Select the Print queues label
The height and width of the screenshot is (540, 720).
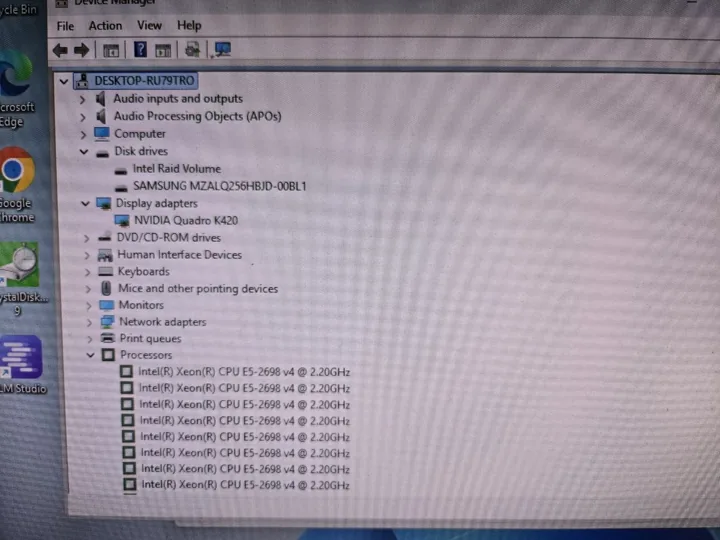point(151,339)
